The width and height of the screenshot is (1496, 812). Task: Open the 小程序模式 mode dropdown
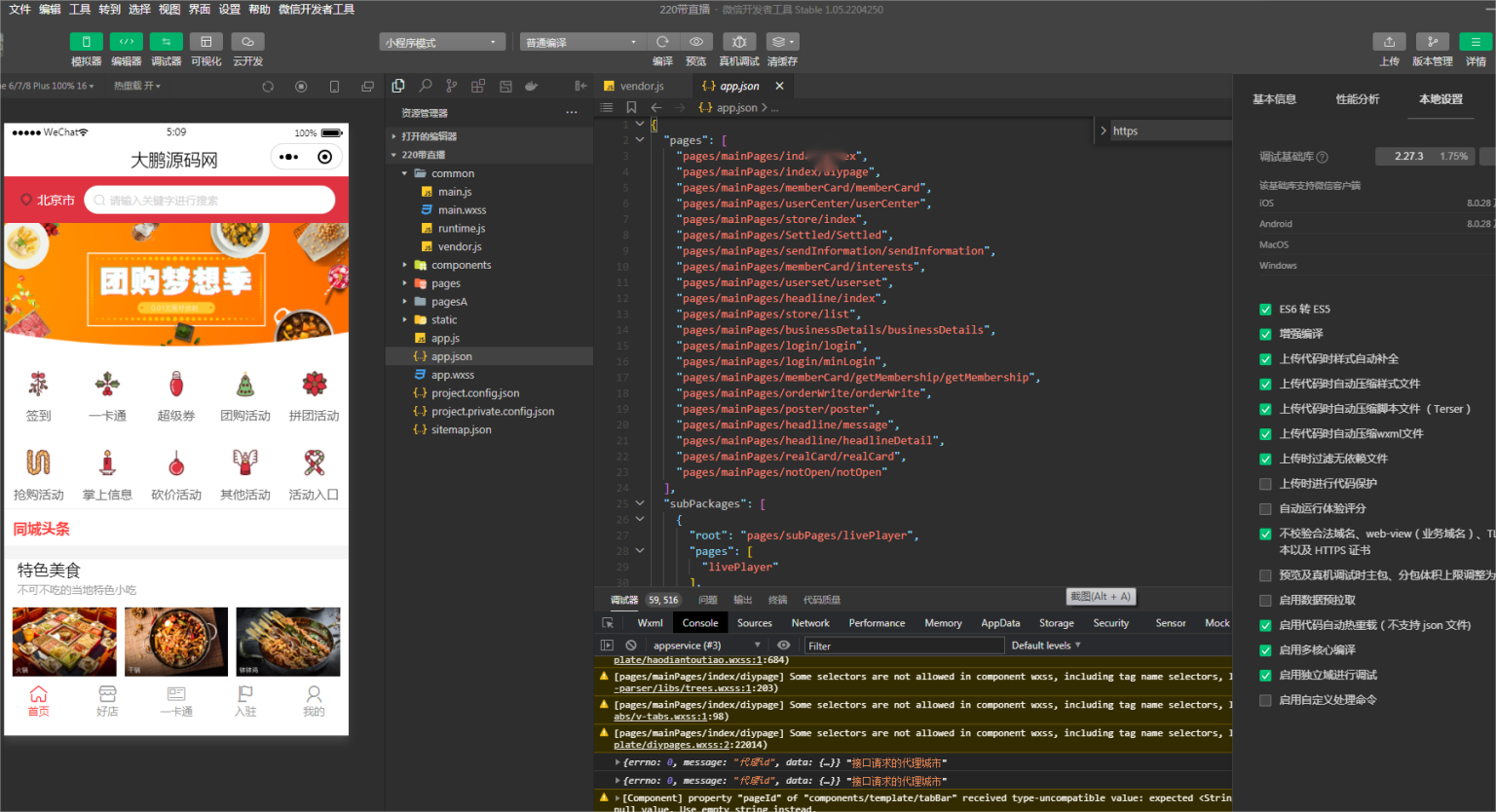point(441,43)
